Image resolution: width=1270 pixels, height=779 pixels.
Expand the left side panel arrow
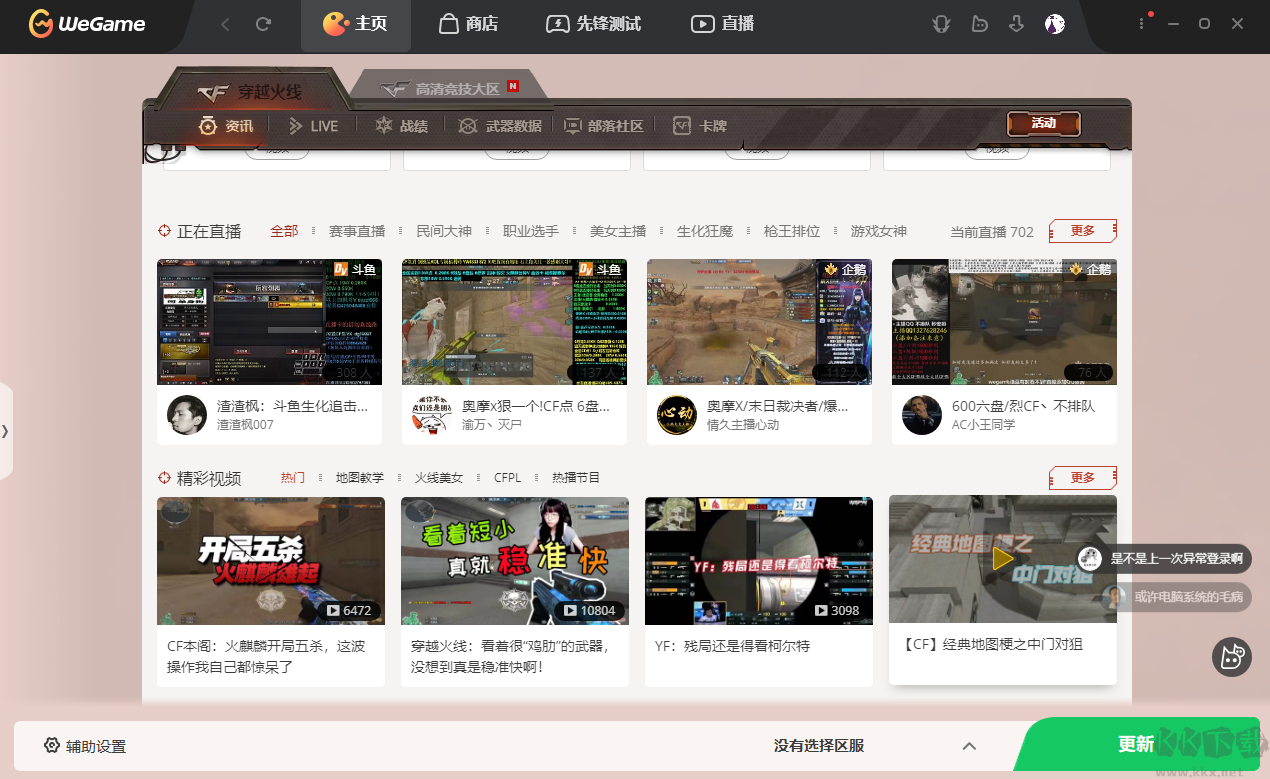[x=6, y=431]
